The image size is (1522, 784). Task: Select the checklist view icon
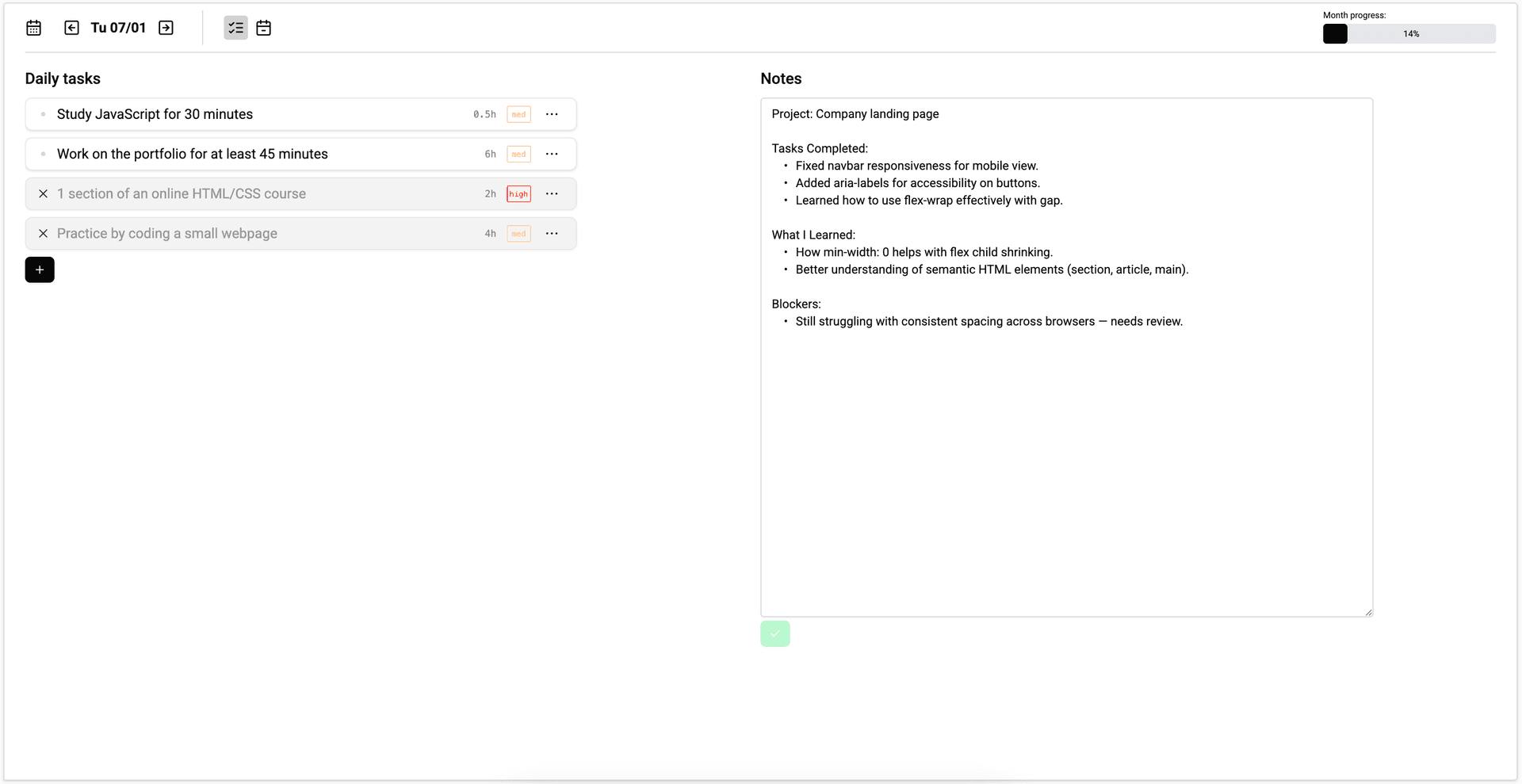[x=235, y=27]
